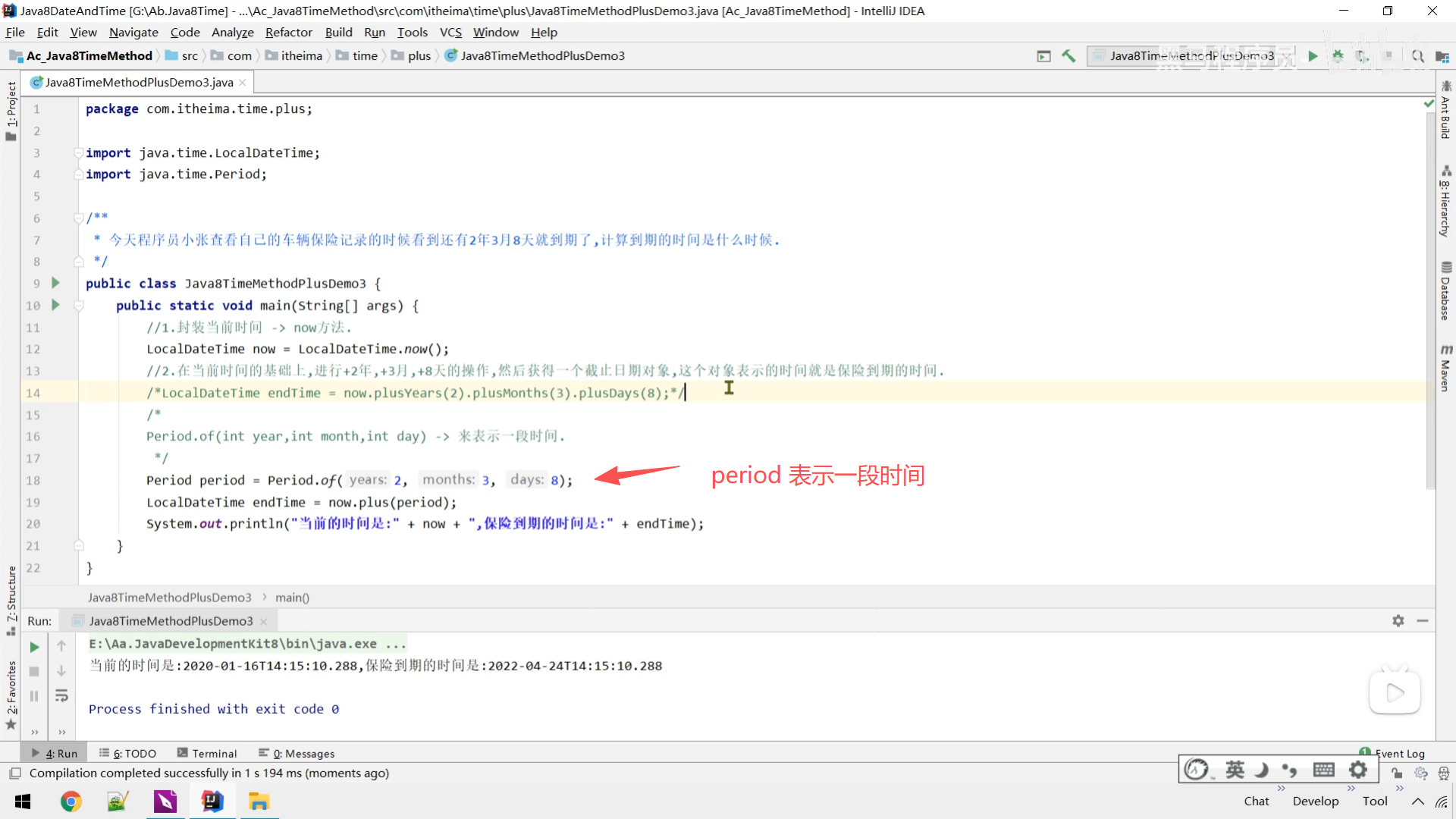This screenshot has height=819, width=1456.
Task: Toggle soft-wrap in Run console
Action: [x=61, y=695]
